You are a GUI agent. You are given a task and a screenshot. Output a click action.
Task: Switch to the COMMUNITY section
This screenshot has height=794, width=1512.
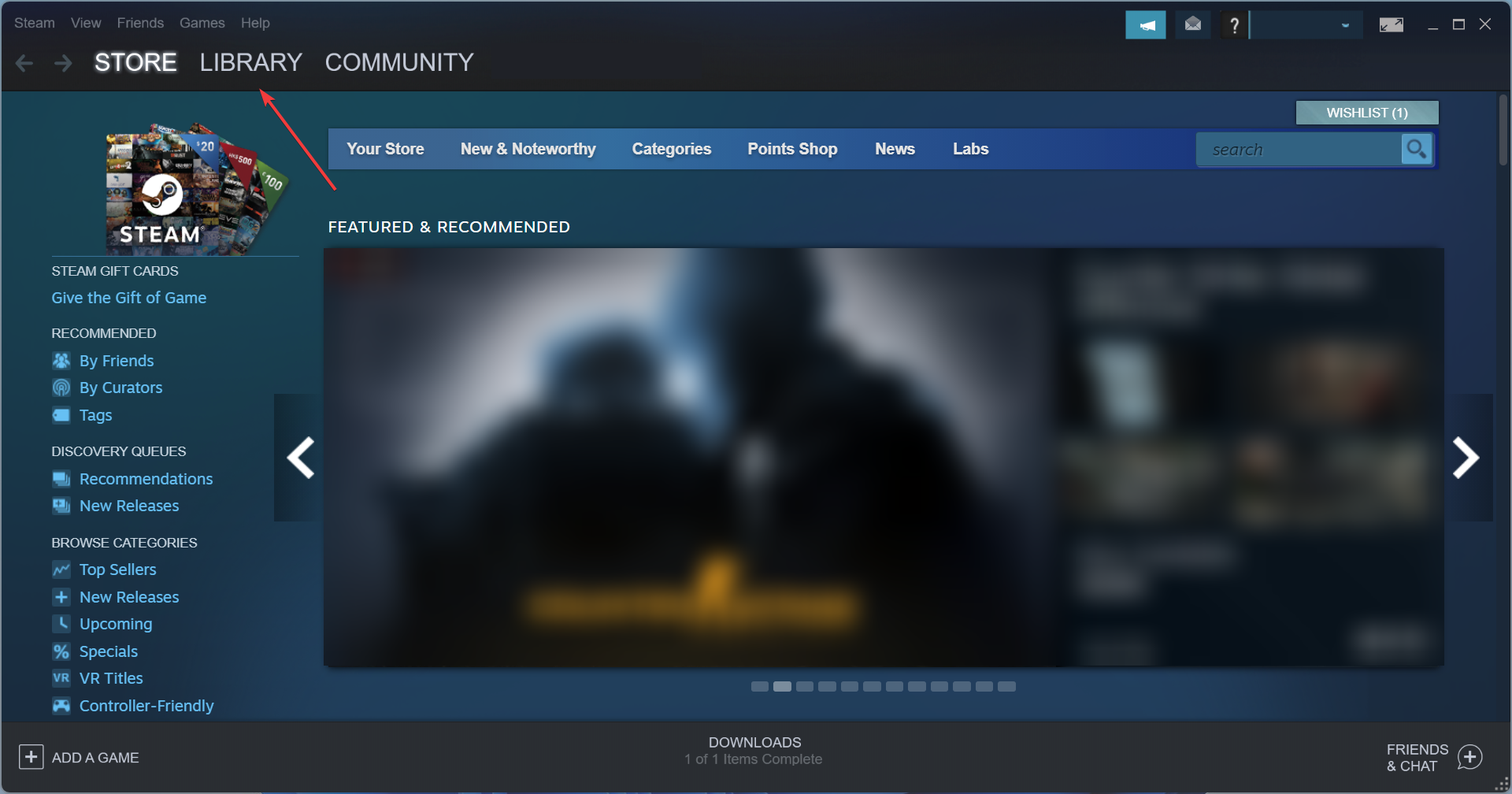(x=399, y=62)
